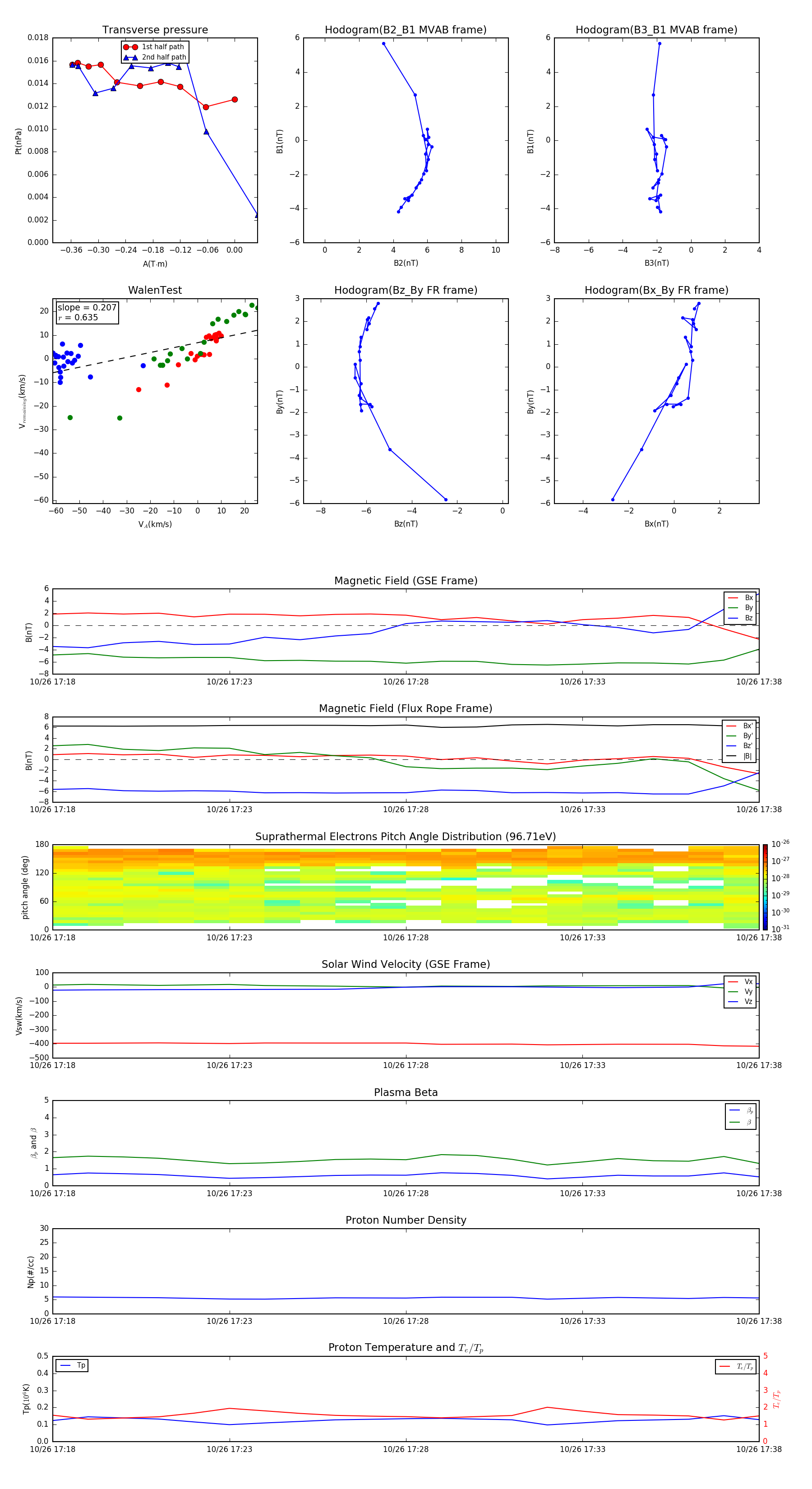
Task: Click 'Solar Wind Velocity (GSE Frame)' title
Action: pos(406,964)
